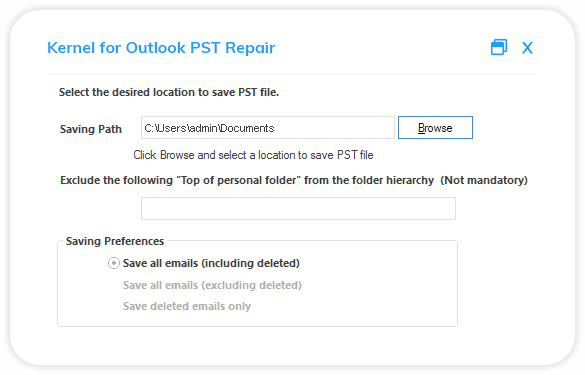
Task: Choose 'Save deleted emails only' option
Action: (x=187, y=306)
